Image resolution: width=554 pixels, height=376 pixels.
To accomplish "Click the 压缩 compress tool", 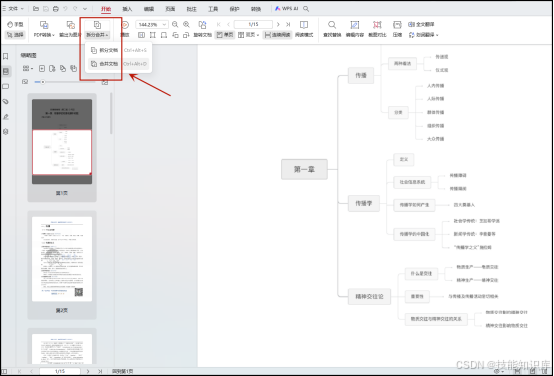I will click(397, 29).
